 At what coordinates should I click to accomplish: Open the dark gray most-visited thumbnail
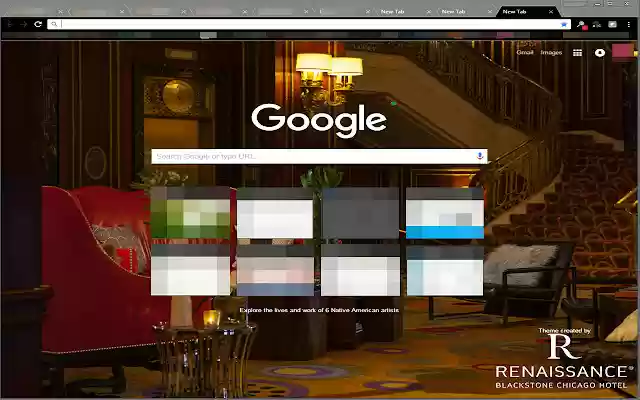tap(360, 213)
